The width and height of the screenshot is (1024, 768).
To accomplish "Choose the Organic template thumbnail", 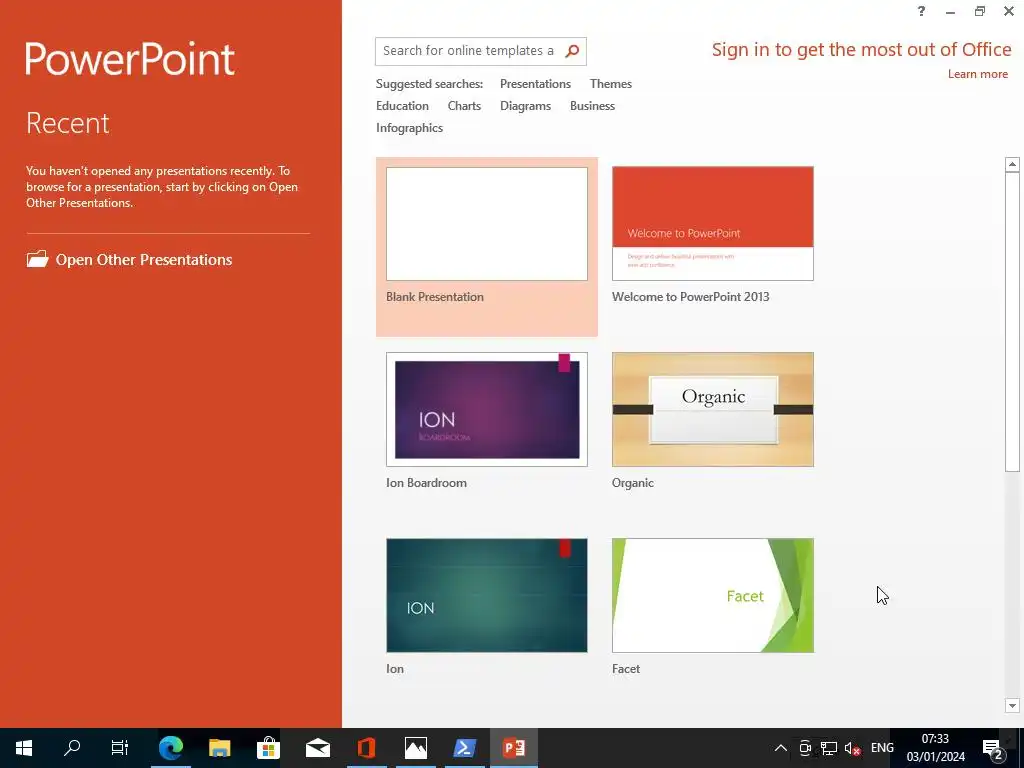I will [712, 409].
